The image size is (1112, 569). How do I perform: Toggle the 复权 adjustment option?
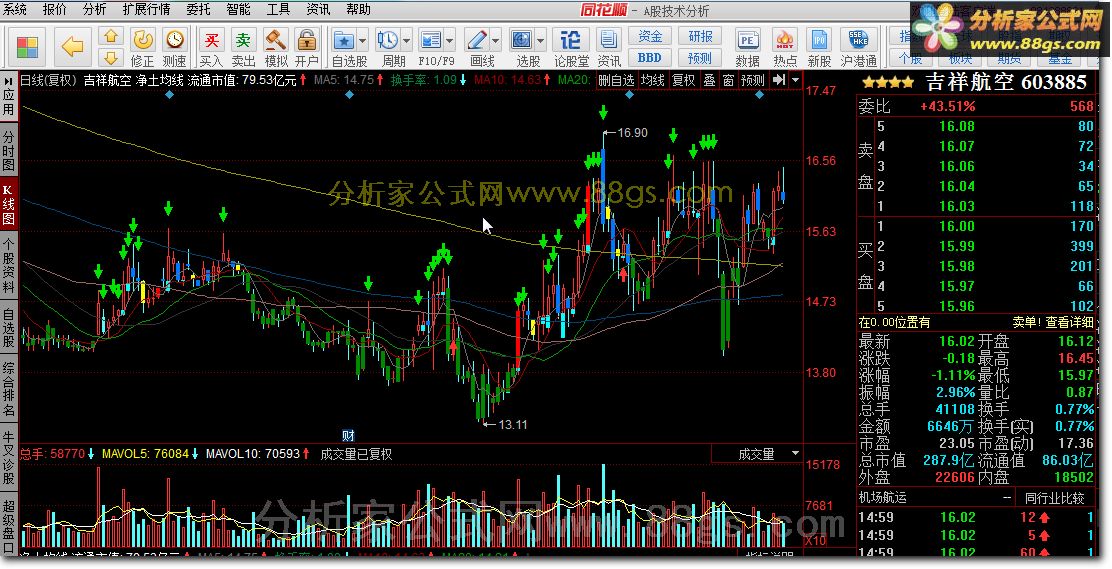[684, 80]
